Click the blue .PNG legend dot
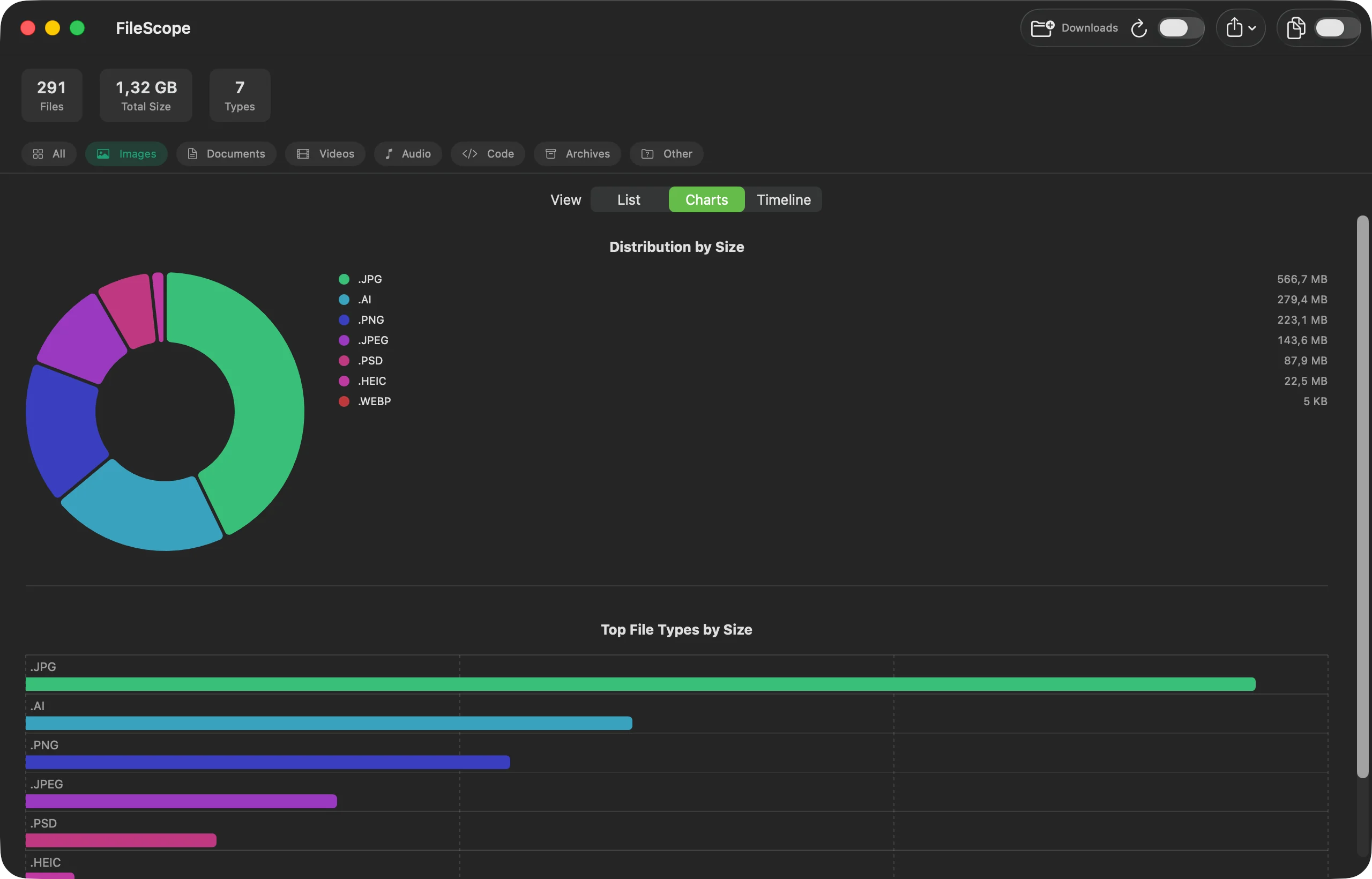This screenshot has height=879, width=1372. (x=344, y=320)
